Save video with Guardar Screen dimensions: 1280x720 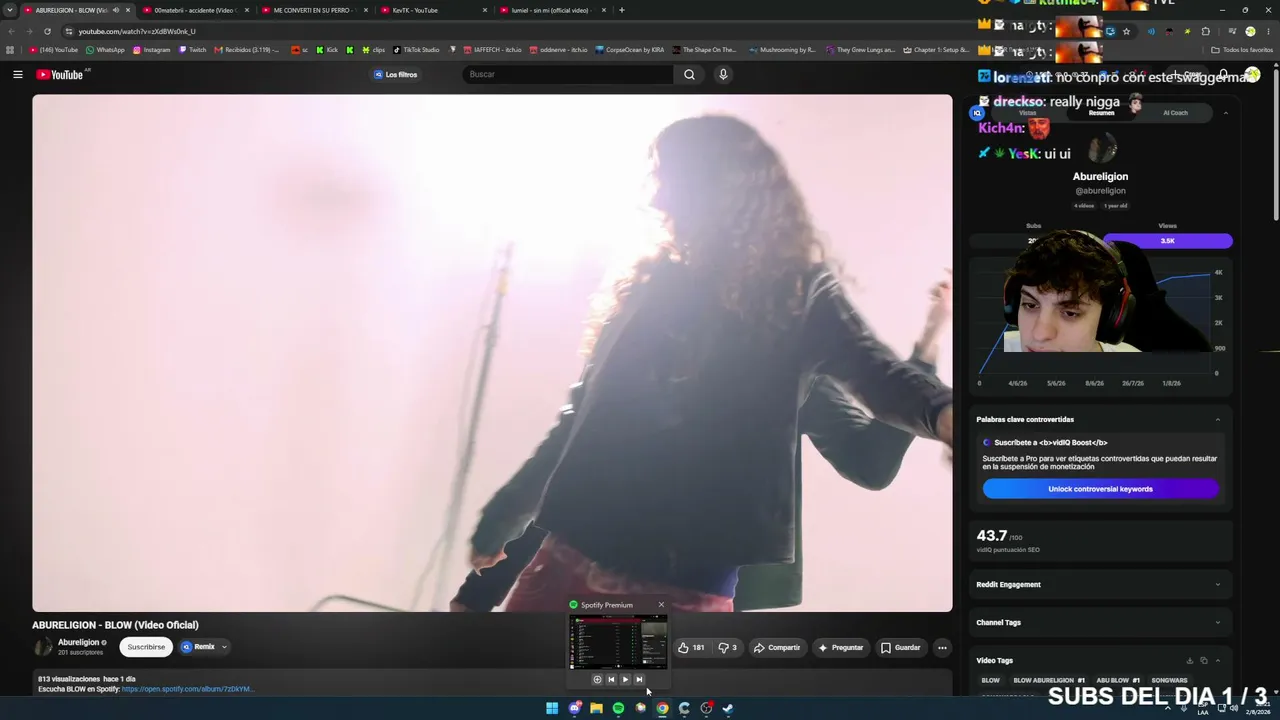(900, 647)
